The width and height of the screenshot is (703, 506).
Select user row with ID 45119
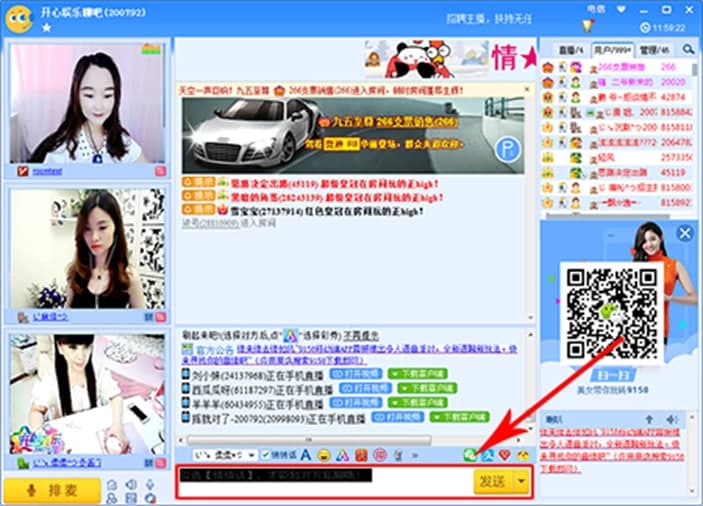(616, 172)
